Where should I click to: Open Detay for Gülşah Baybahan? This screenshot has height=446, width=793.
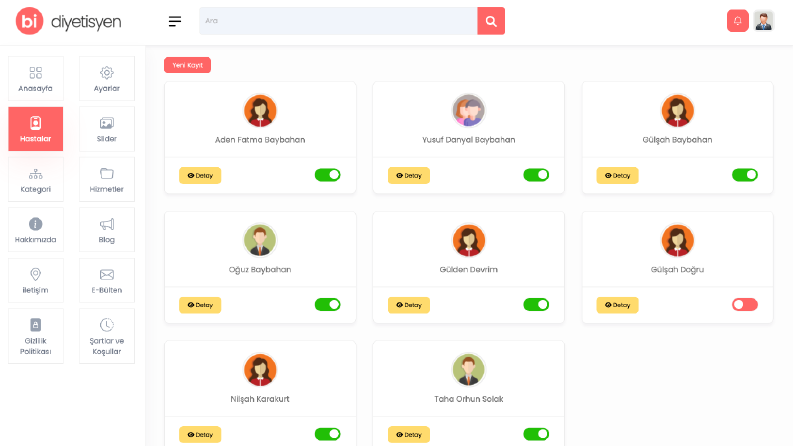tap(617, 175)
